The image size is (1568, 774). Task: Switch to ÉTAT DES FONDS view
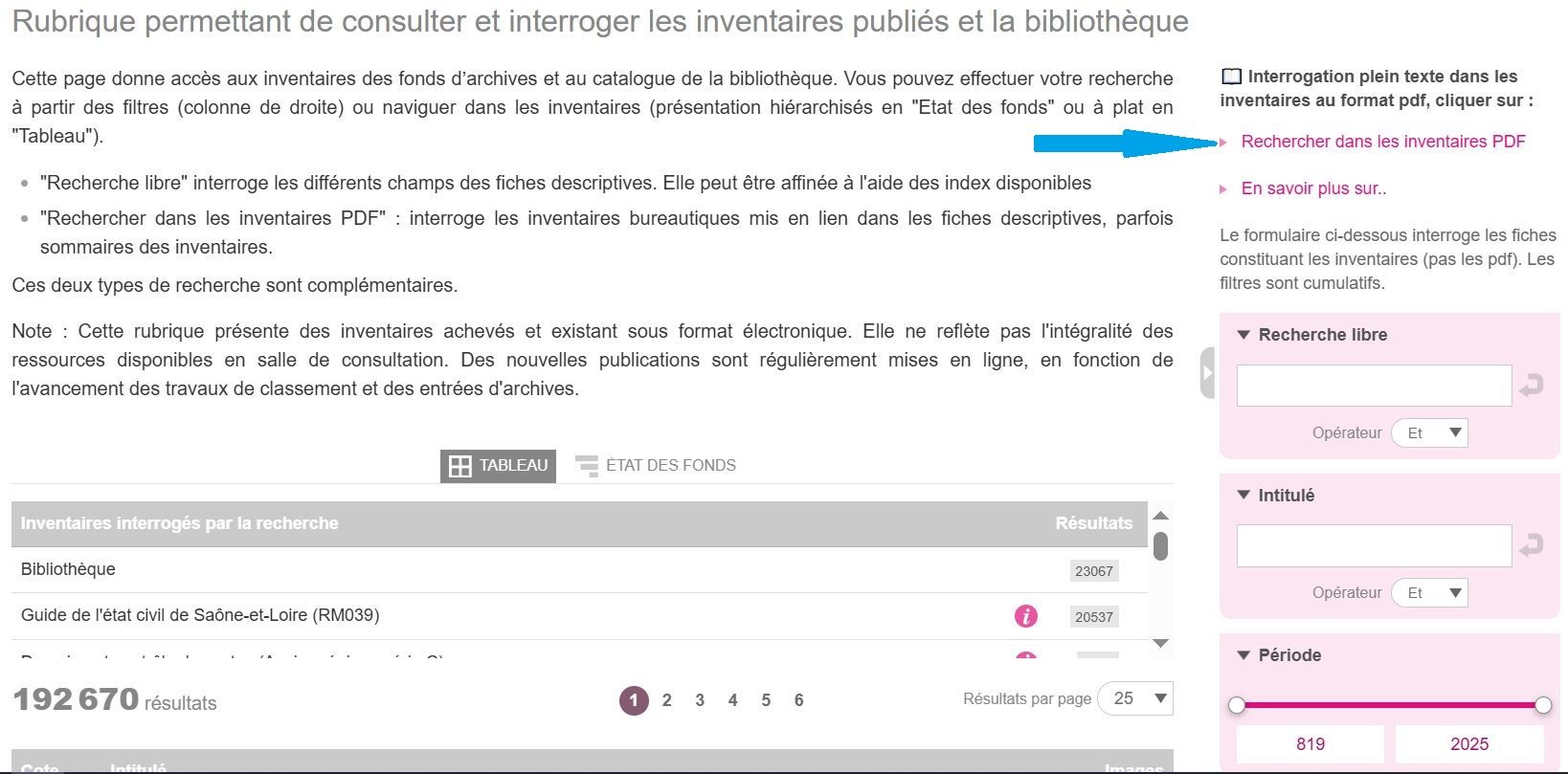(656, 466)
